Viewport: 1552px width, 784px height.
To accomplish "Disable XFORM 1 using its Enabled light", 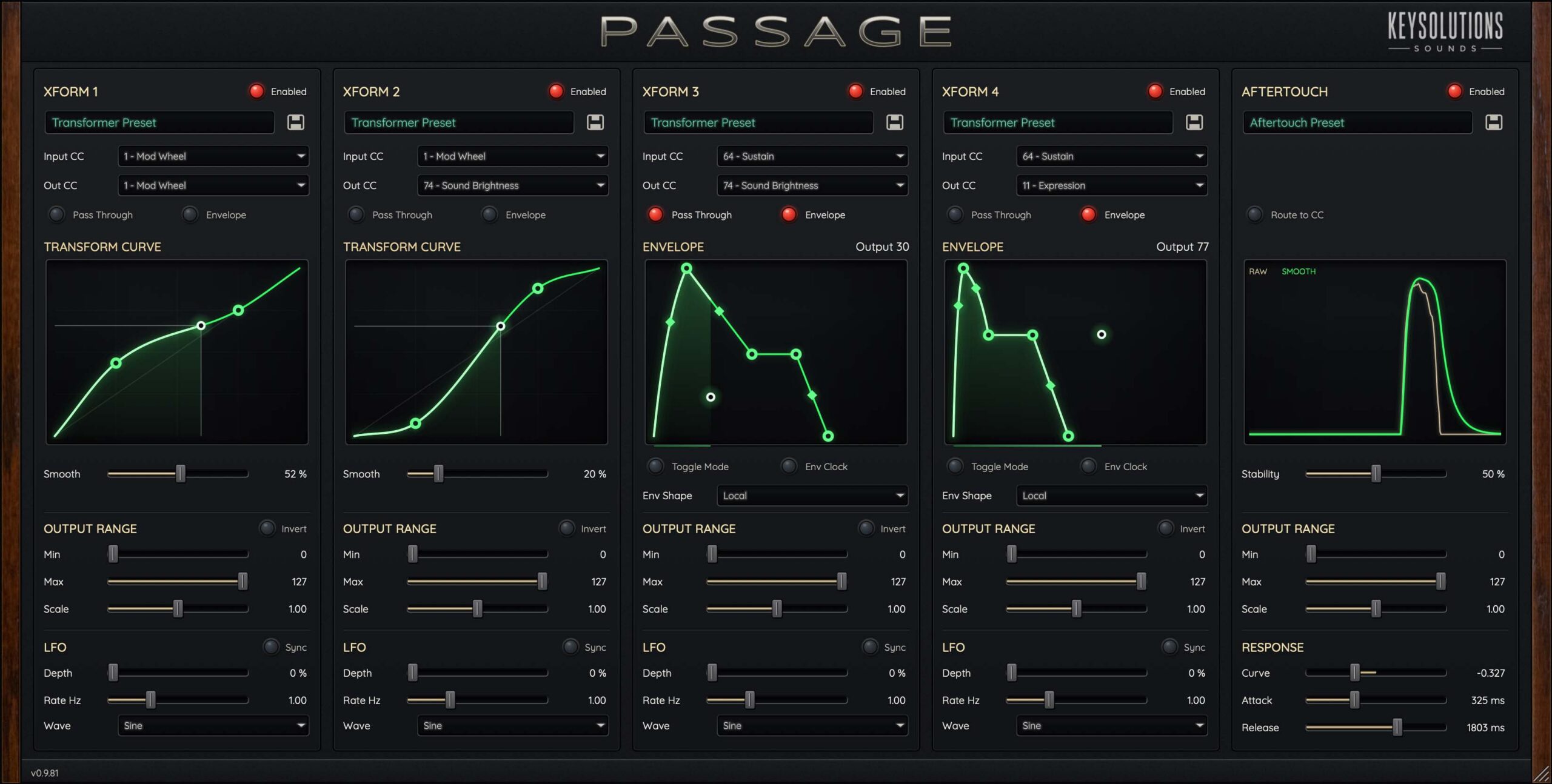I will tap(256, 91).
